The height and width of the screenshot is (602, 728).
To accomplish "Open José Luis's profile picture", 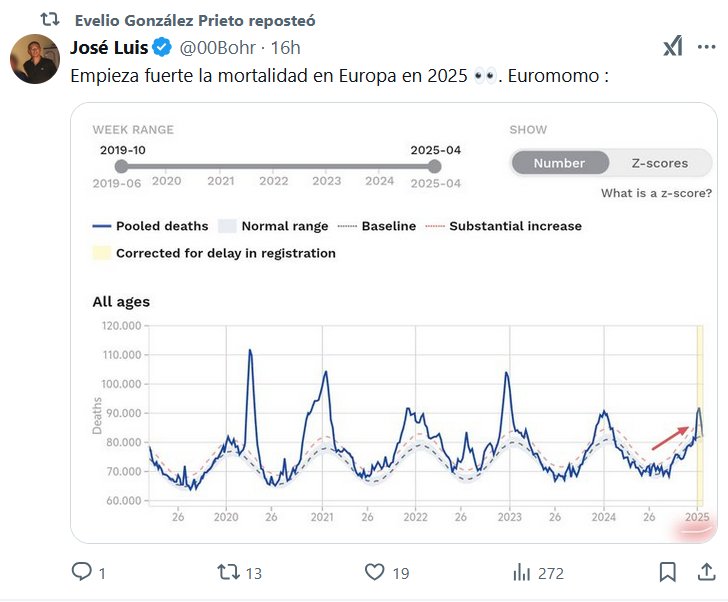I will [35, 59].
